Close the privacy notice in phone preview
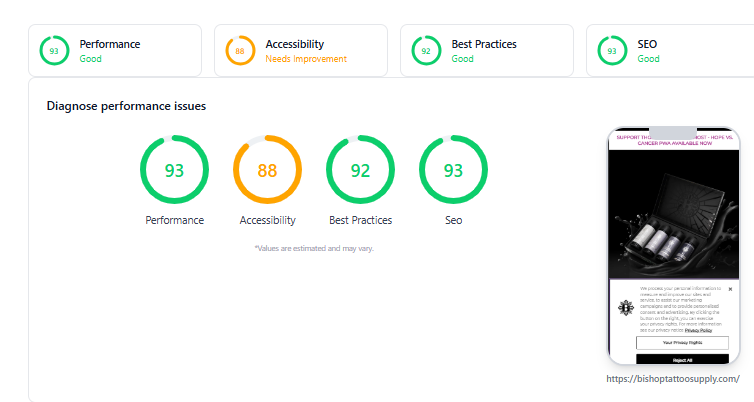The width and height of the screenshot is (754, 402). [730, 289]
